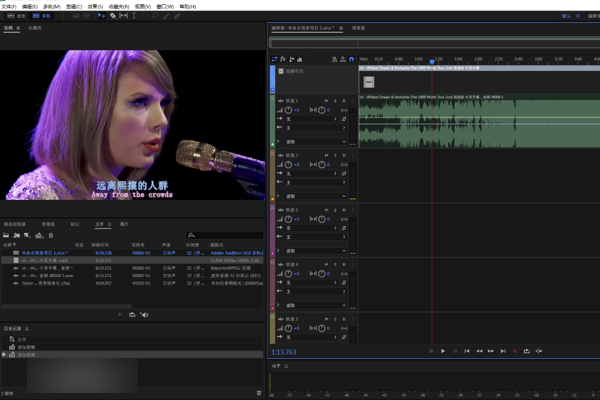This screenshot has height=400, width=600.
Task: Open the 编辑(E) Edit menu
Action: click(30, 7)
